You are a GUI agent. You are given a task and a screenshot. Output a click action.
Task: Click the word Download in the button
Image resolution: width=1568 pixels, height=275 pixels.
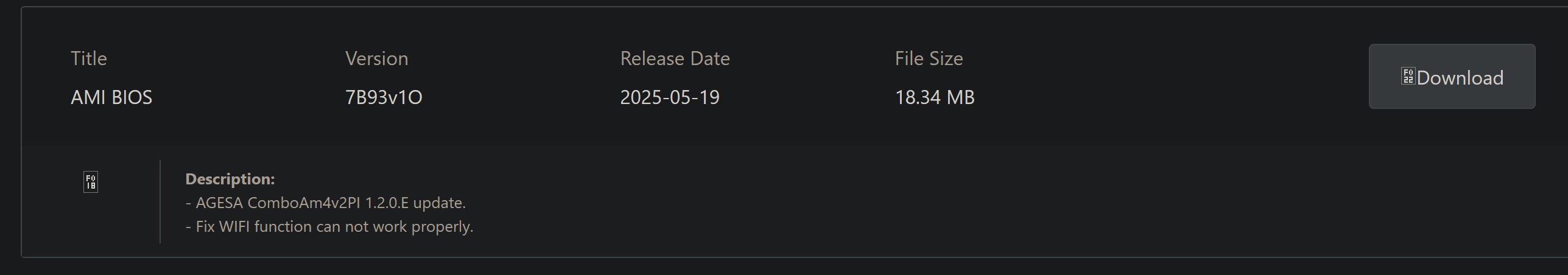(1460, 78)
